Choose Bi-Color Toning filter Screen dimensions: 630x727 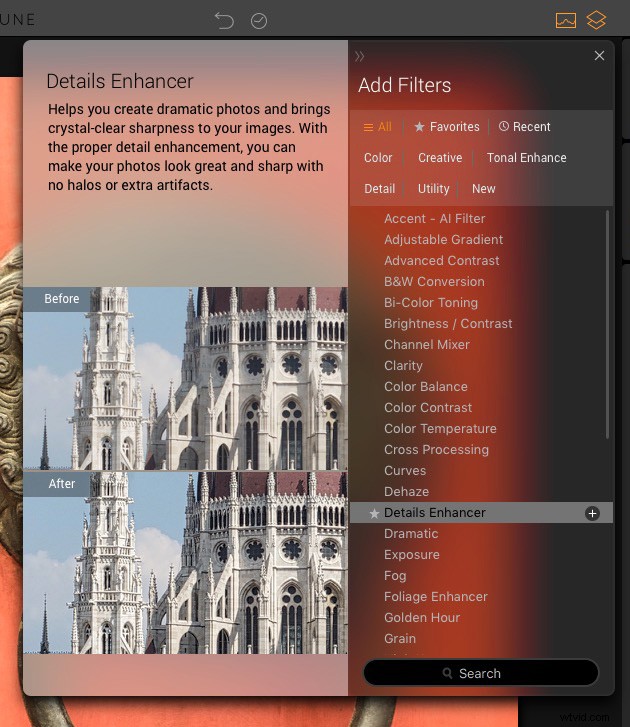coord(431,303)
